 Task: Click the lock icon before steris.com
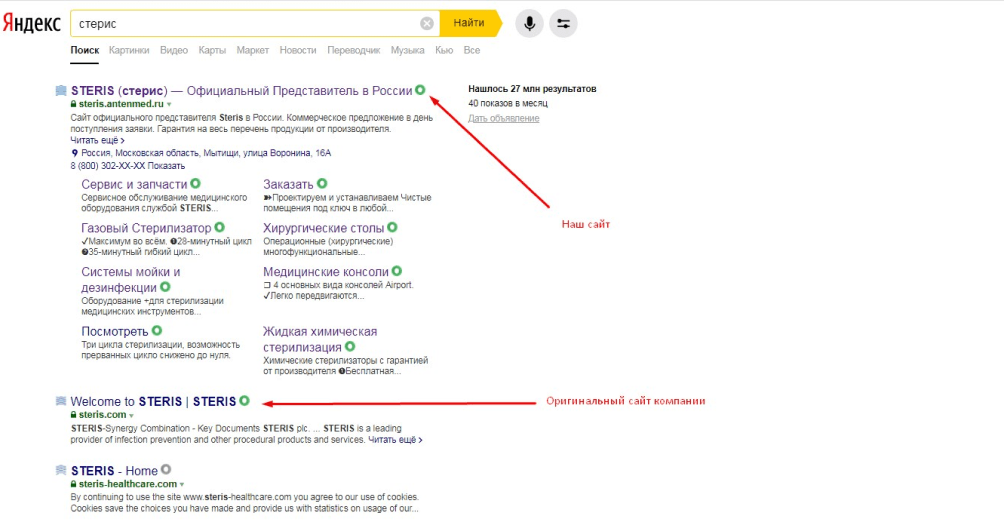click(74, 414)
